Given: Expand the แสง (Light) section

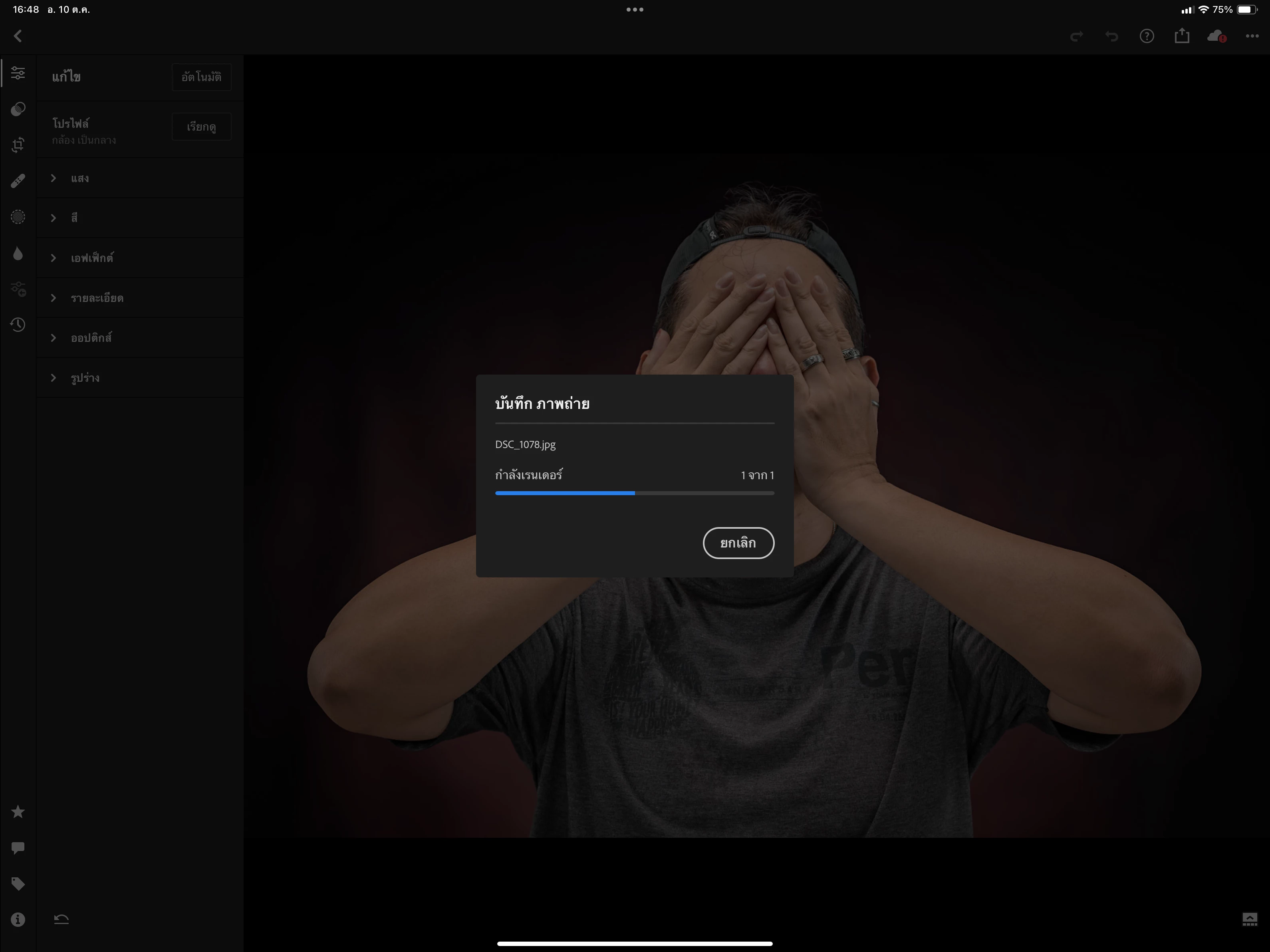Looking at the screenshot, I should 80,178.
